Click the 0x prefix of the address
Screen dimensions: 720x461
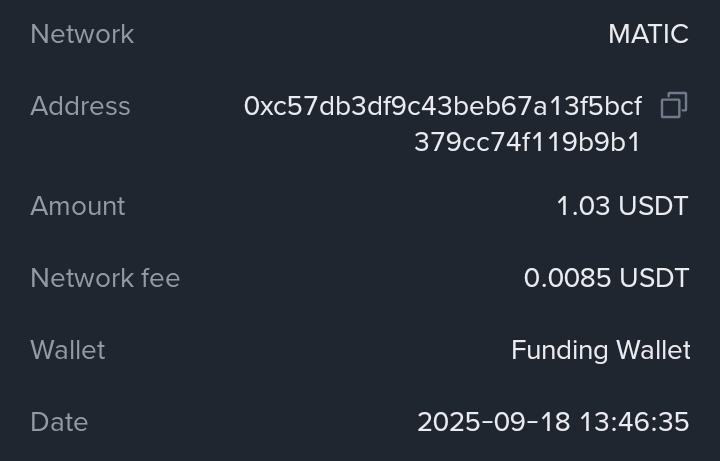point(256,106)
